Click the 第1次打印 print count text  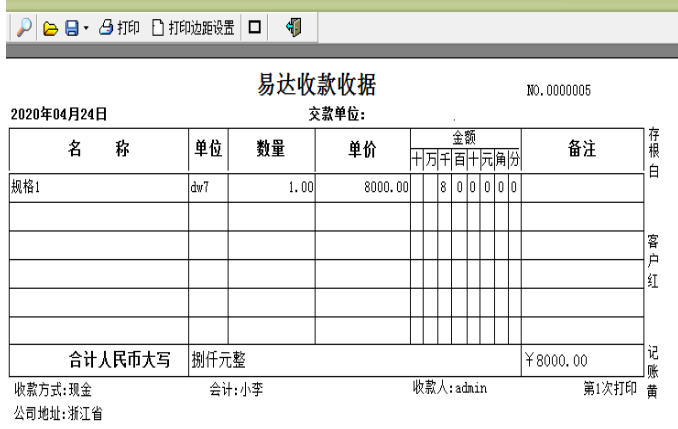tap(610, 388)
